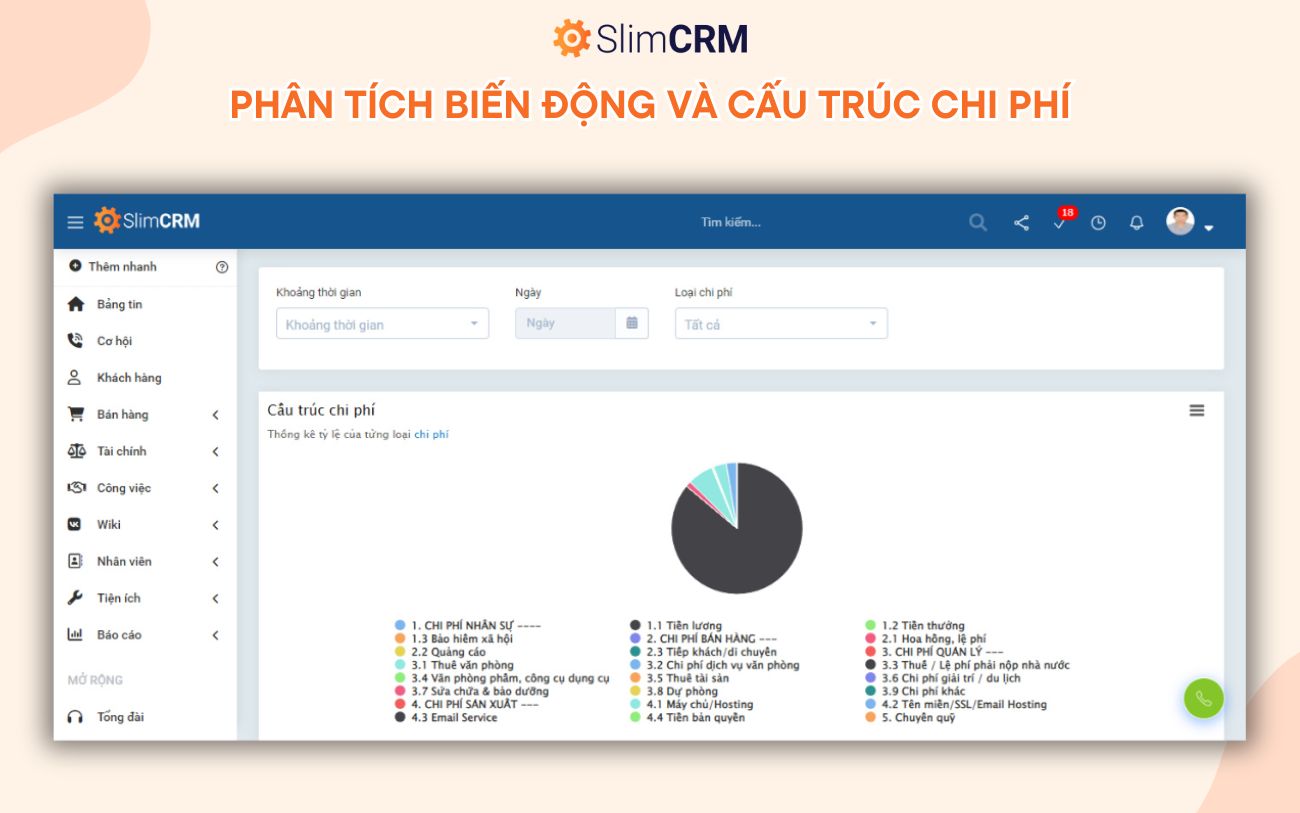Open notifications bell icon
Screen dimensions: 1300x813
click(x=1136, y=222)
